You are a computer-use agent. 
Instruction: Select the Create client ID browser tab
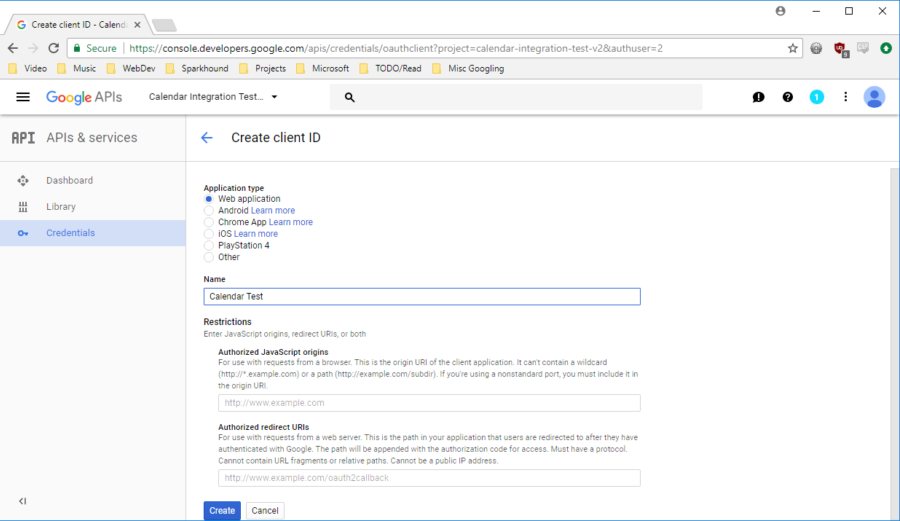coord(77,25)
